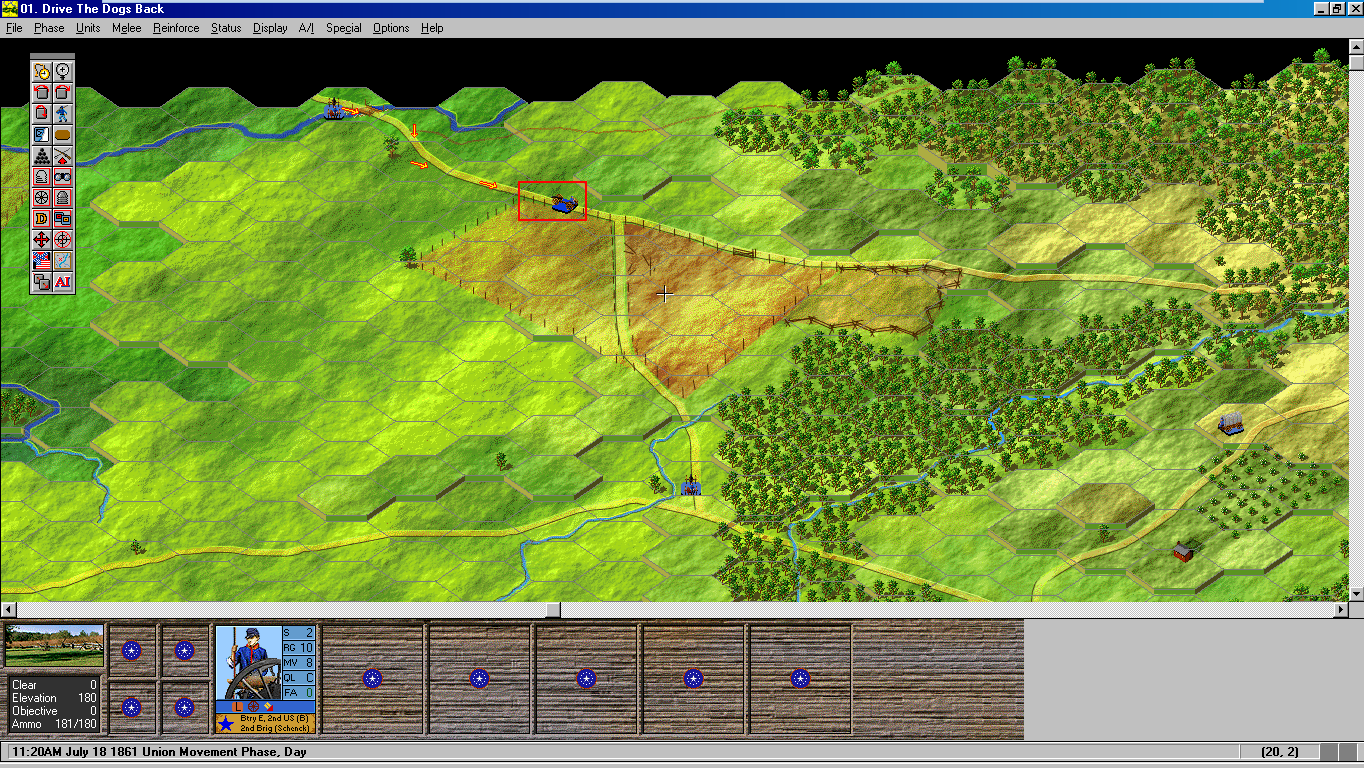The width and height of the screenshot is (1364, 768).
Task: Click the pocket watch icon in the toolbar
Action: click(41, 71)
